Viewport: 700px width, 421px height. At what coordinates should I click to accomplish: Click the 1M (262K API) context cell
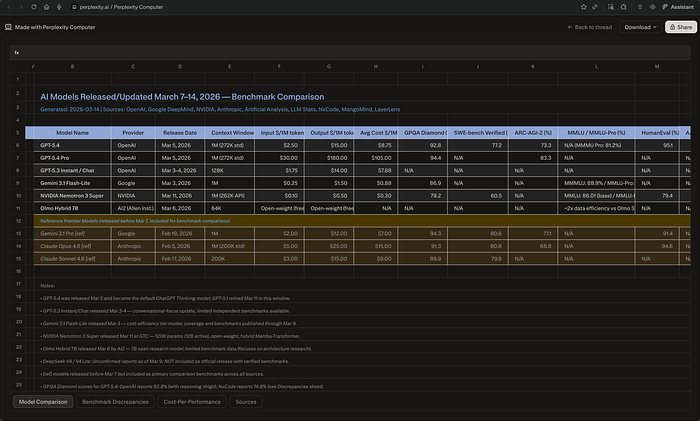[230, 196]
